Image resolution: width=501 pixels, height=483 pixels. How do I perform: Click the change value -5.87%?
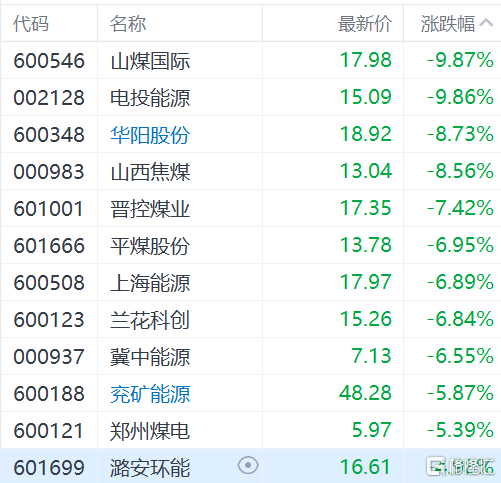(x=460, y=393)
